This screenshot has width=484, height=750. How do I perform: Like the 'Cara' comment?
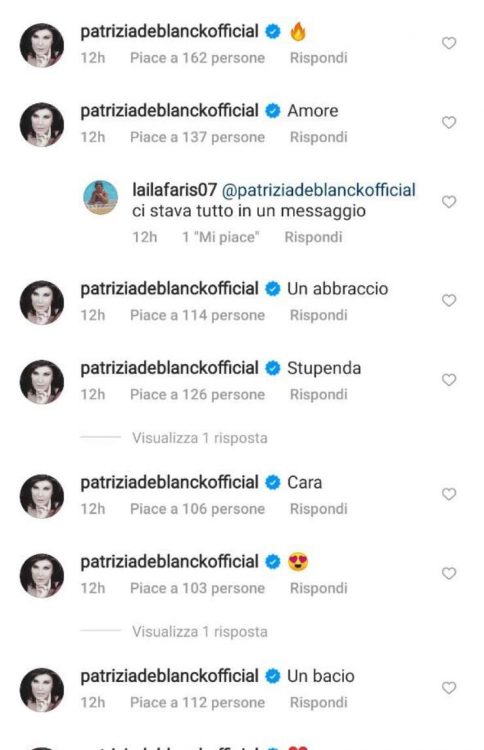coord(449,495)
